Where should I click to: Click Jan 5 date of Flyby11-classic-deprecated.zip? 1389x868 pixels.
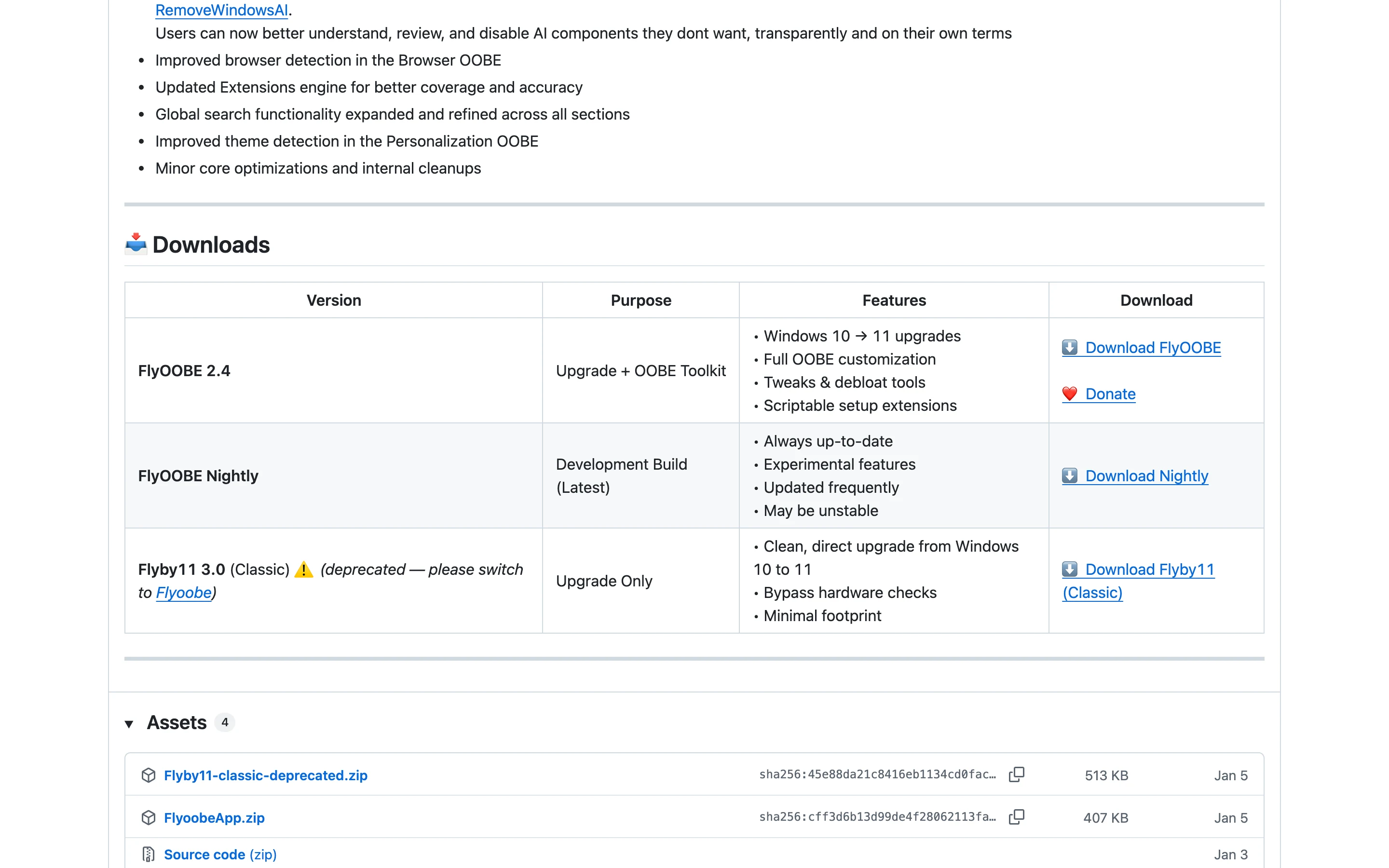pos(1231,775)
